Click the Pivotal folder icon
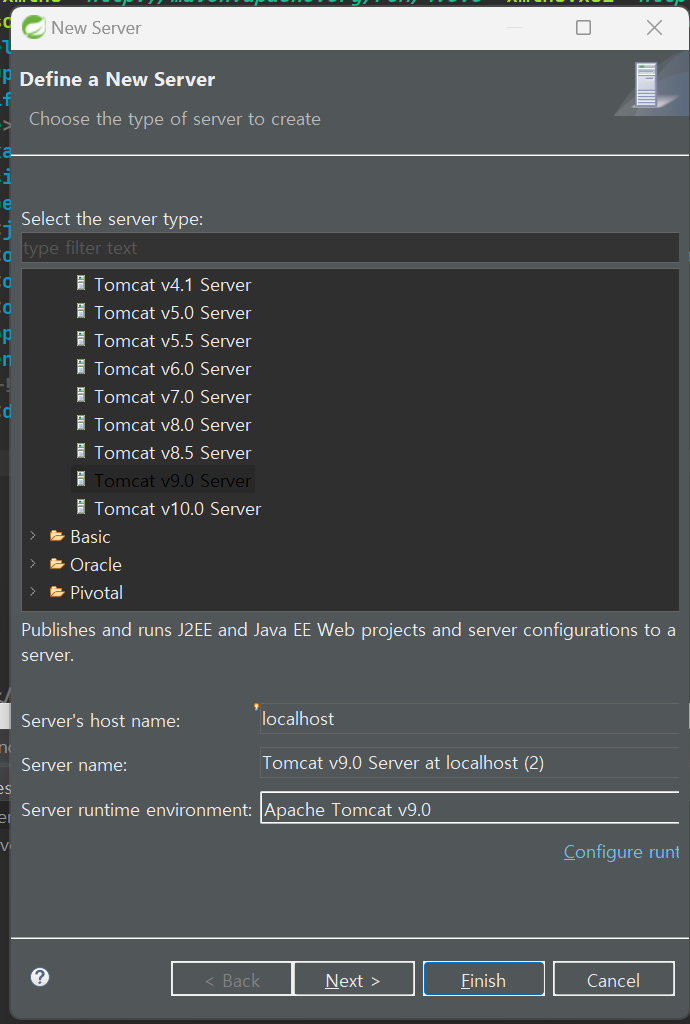 click(x=57, y=592)
